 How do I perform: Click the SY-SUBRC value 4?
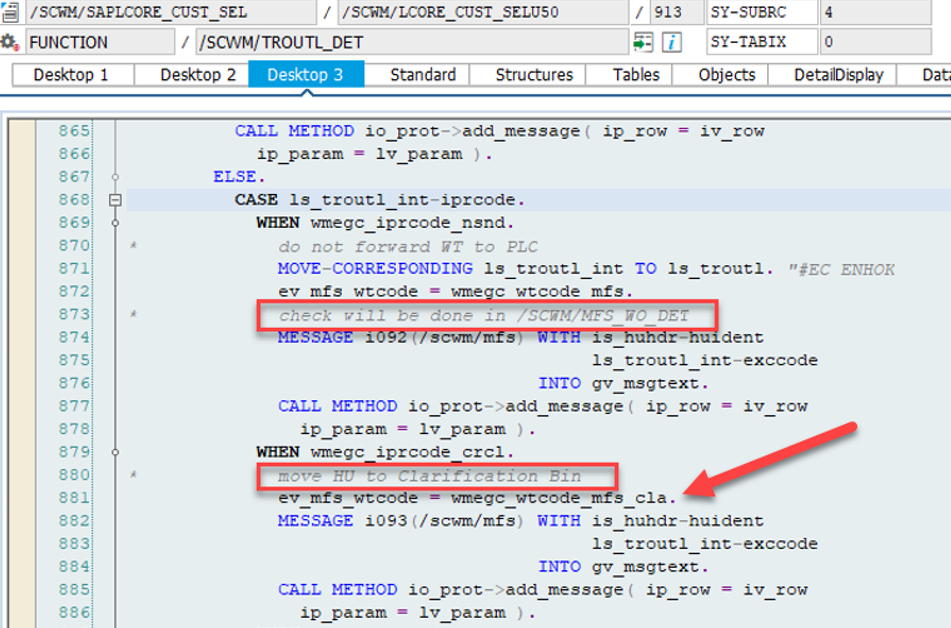click(x=875, y=12)
